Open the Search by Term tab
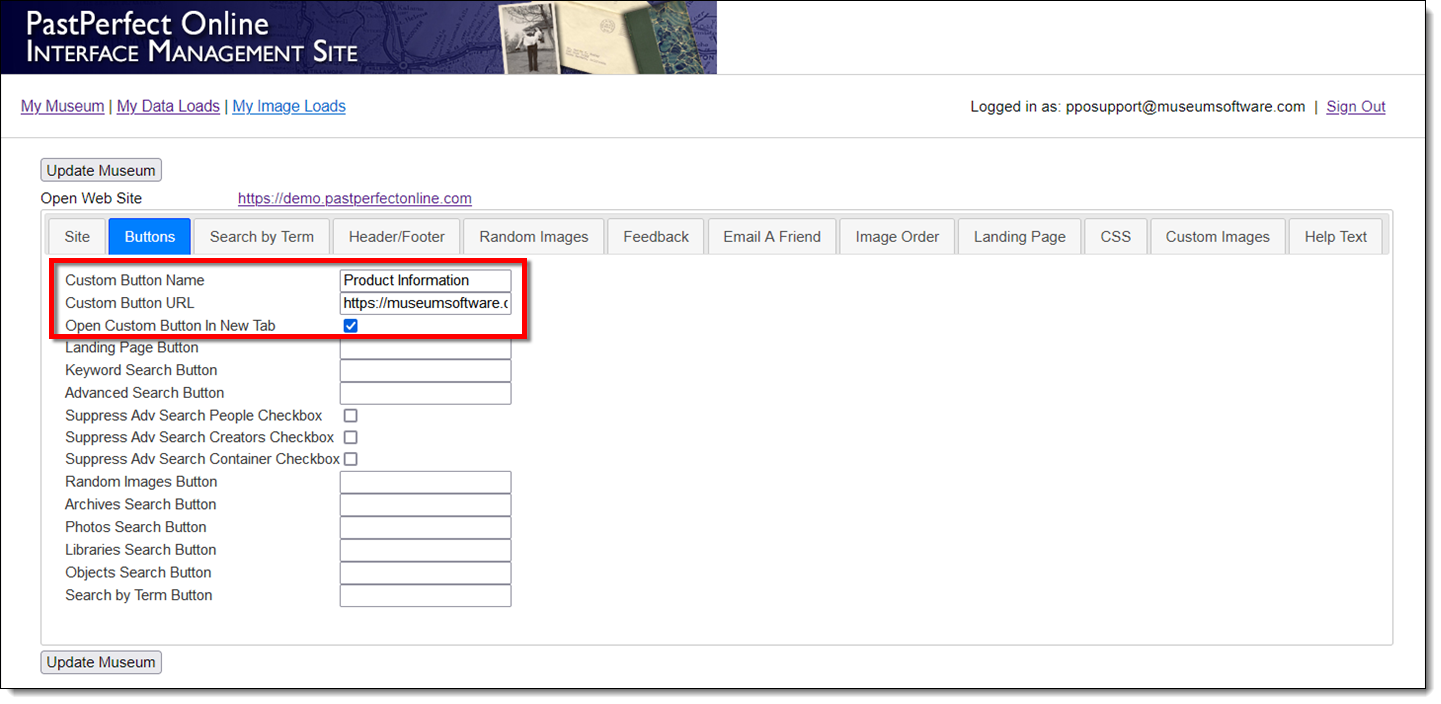This screenshot has height=704, width=1441. coord(261,237)
